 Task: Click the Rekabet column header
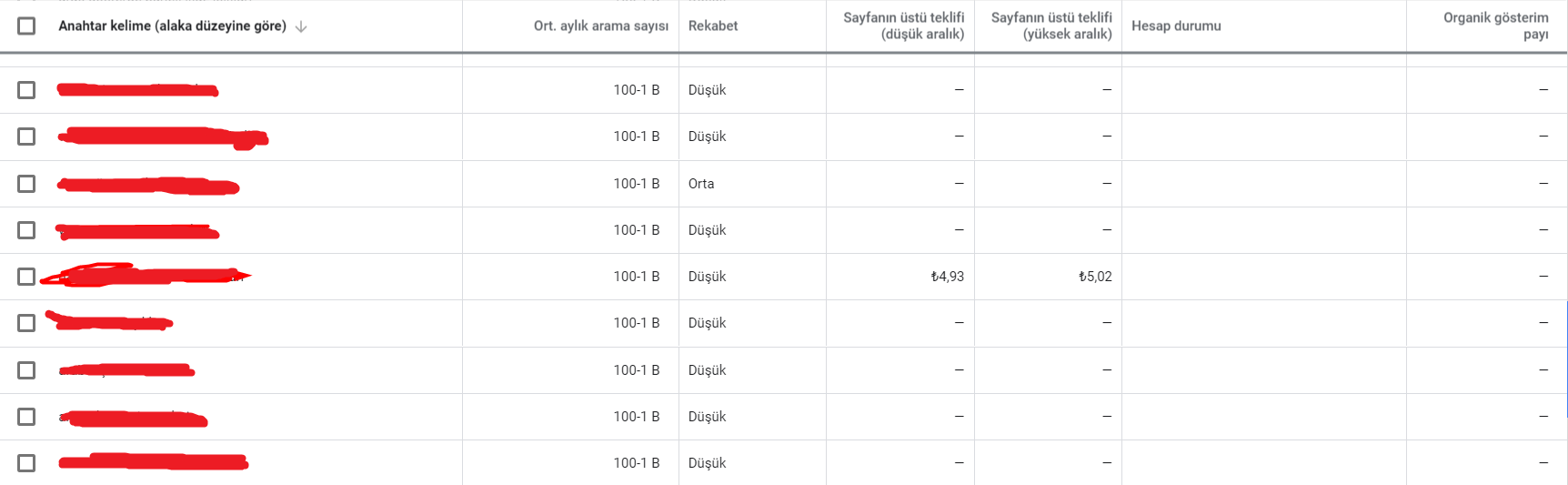pos(713,25)
